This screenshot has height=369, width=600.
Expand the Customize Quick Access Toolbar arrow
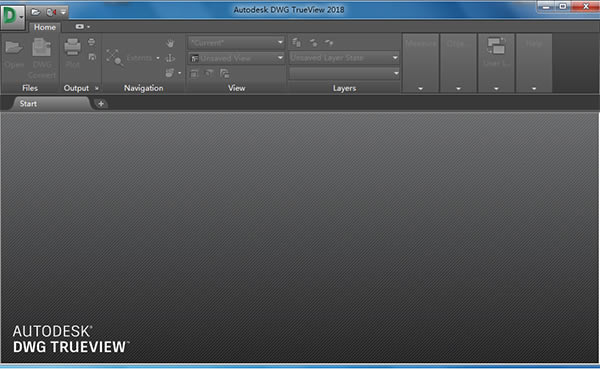(64, 12)
